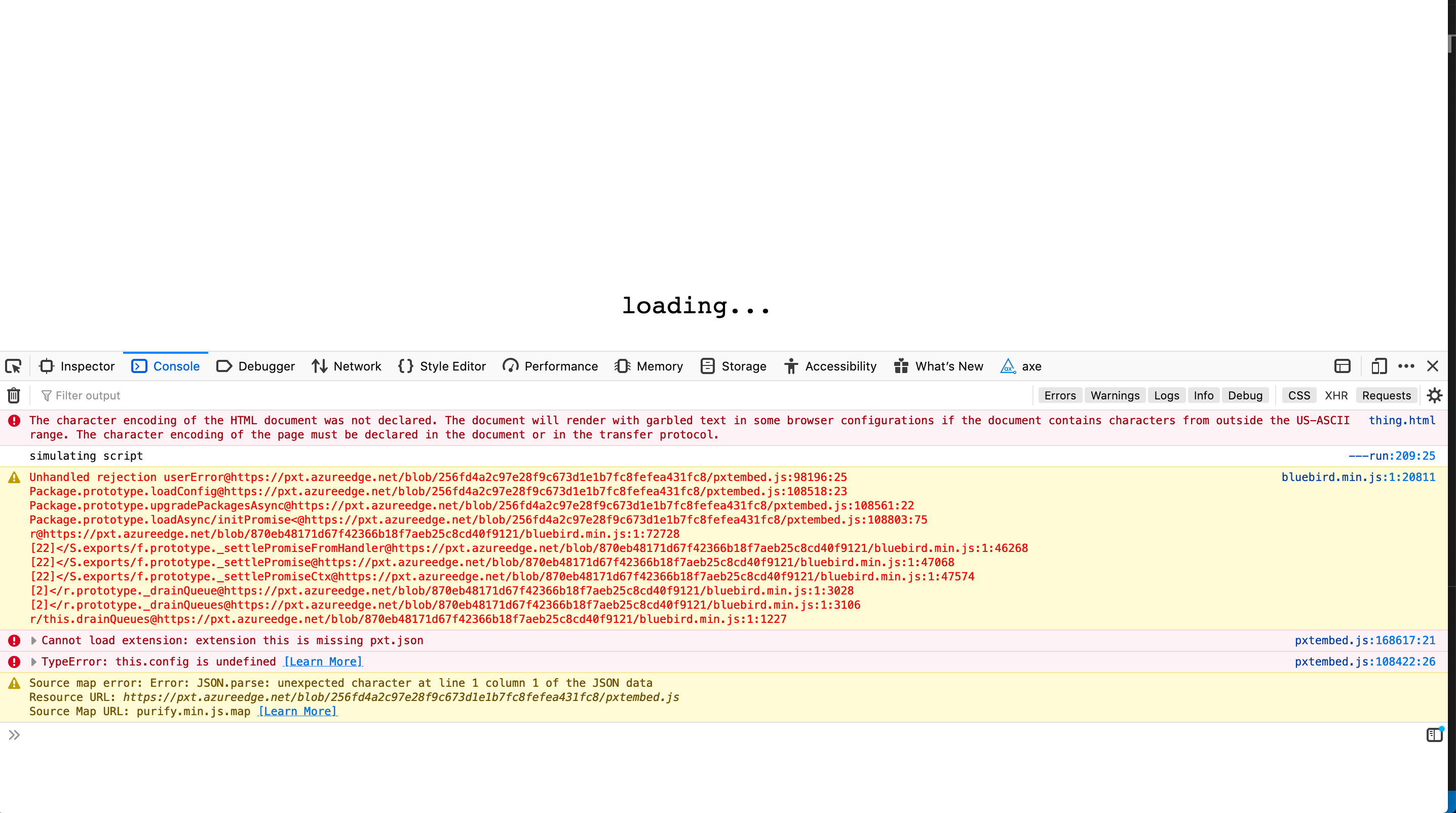Open the Performance tab
The width and height of the screenshot is (1456, 813).
(550, 366)
